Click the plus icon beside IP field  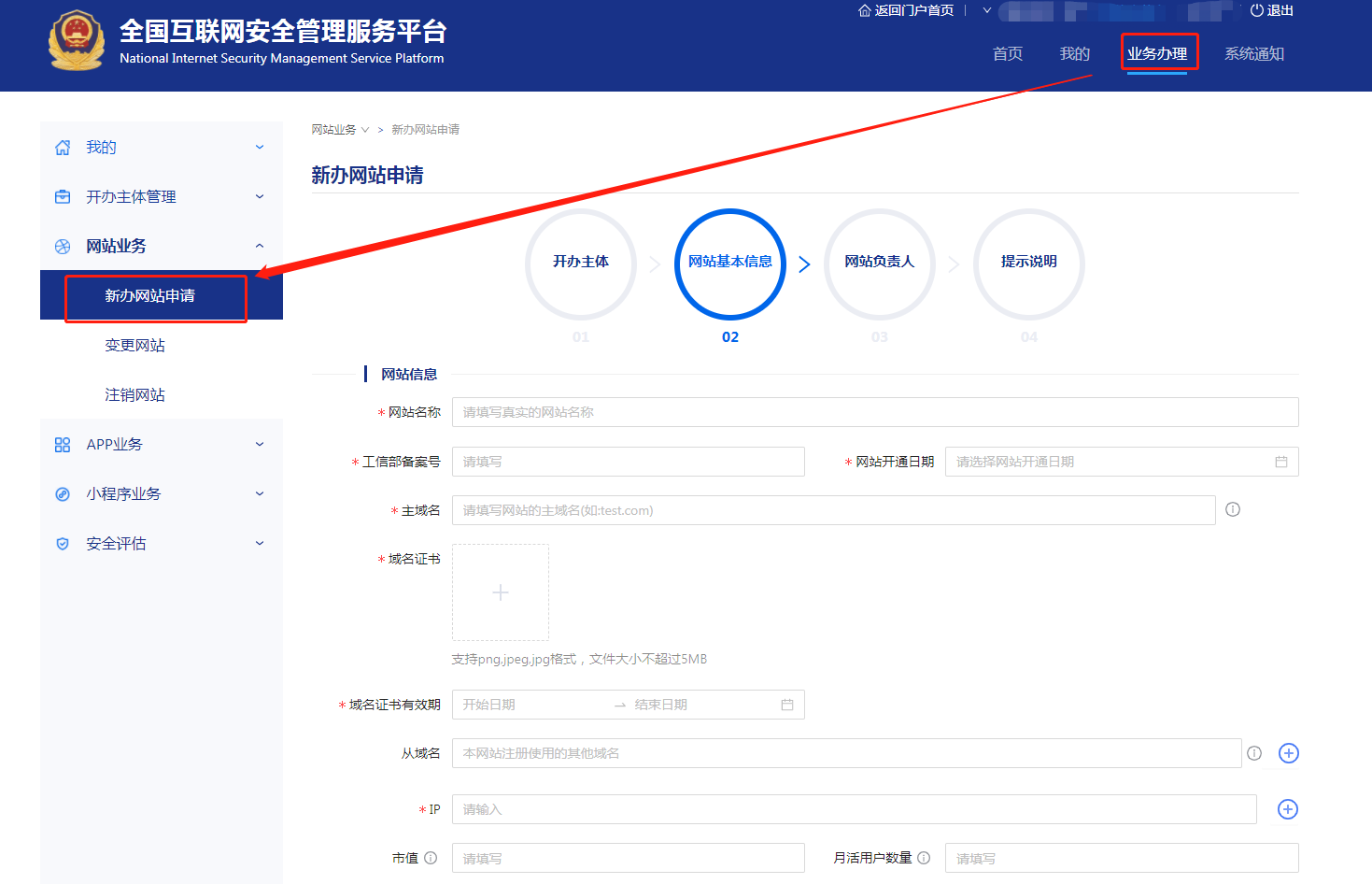point(1287,809)
